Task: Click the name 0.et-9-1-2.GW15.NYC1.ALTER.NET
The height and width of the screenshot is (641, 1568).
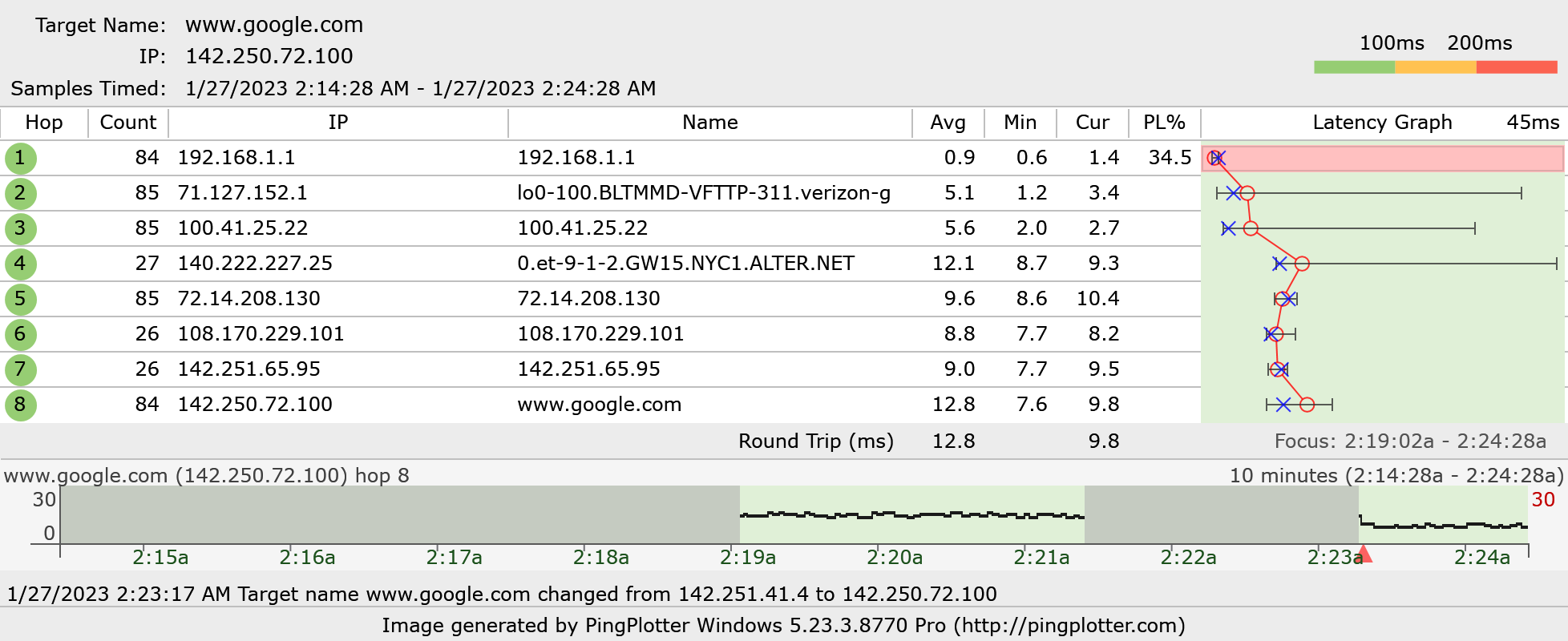Action: pyautogui.click(x=686, y=264)
